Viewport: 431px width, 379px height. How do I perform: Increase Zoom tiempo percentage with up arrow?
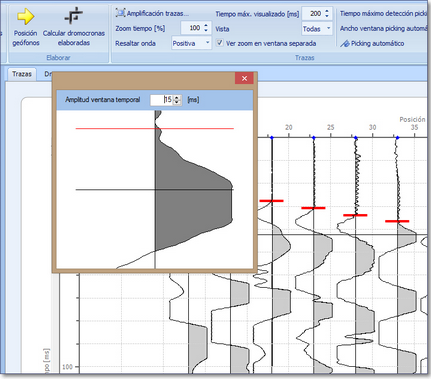206,25
